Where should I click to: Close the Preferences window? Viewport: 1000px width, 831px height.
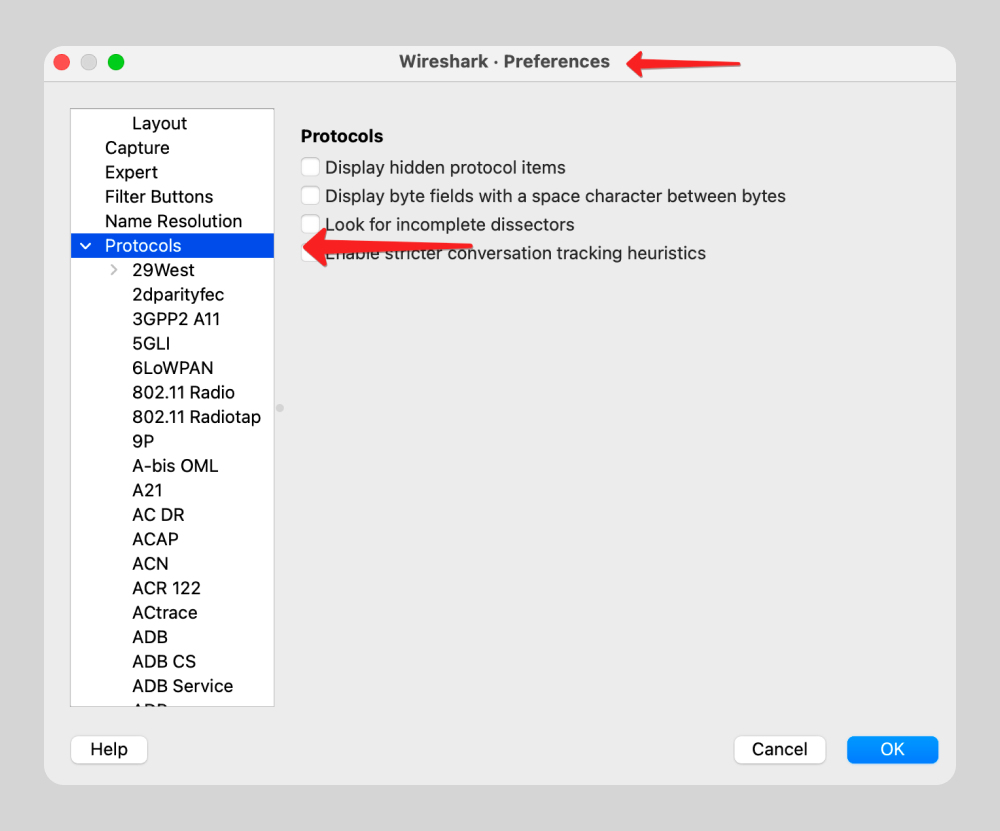coord(62,62)
